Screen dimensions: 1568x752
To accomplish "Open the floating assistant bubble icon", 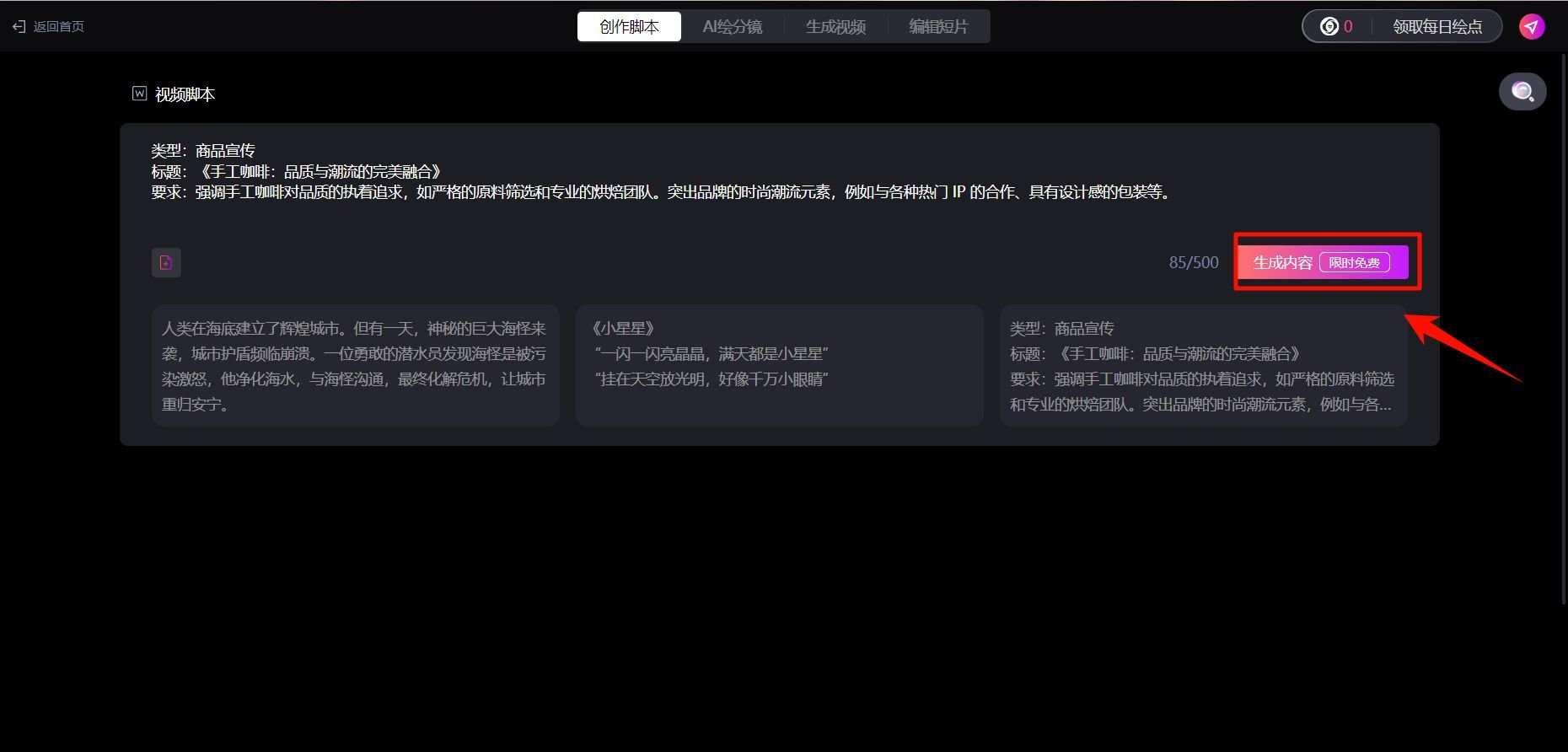I will pyautogui.click(x=1522, y=91).
